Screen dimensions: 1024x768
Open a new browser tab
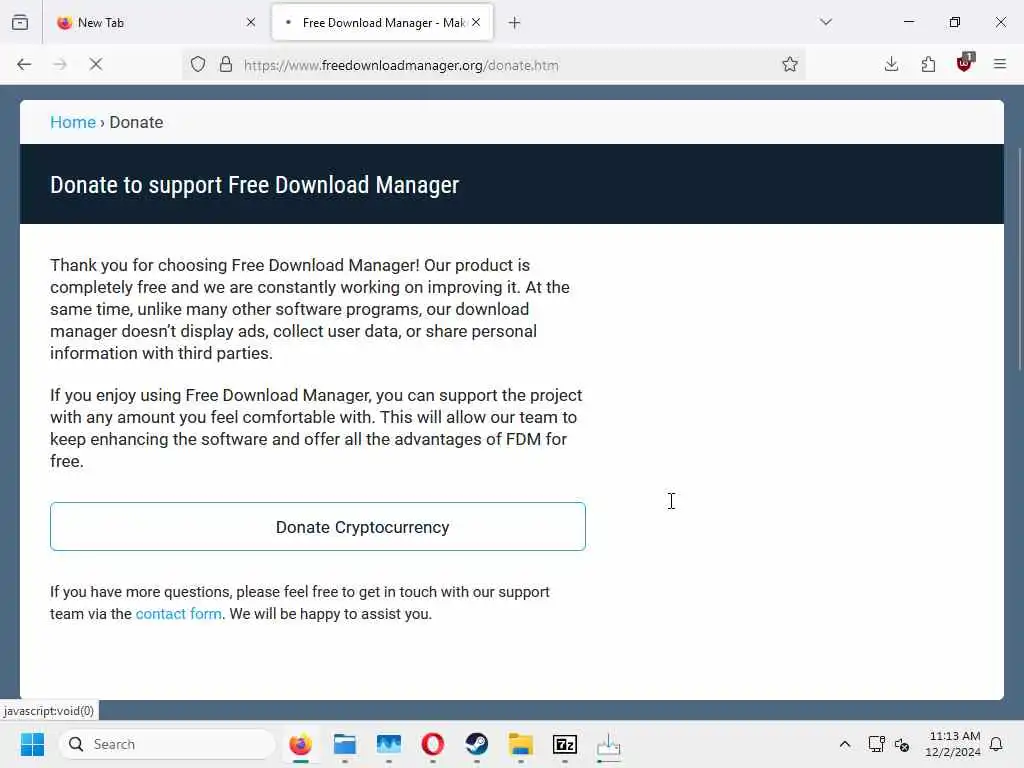(x=515, y=23)
